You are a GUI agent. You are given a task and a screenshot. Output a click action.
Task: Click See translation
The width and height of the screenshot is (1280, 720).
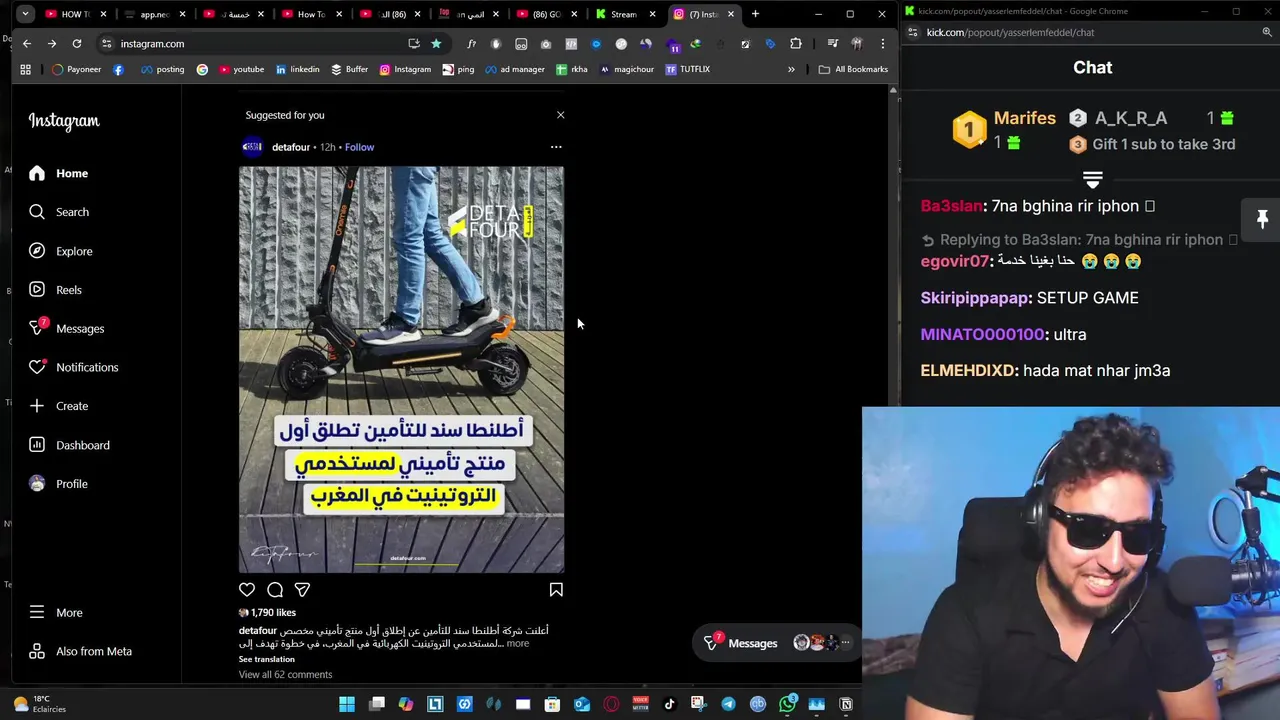click(266, 659)
